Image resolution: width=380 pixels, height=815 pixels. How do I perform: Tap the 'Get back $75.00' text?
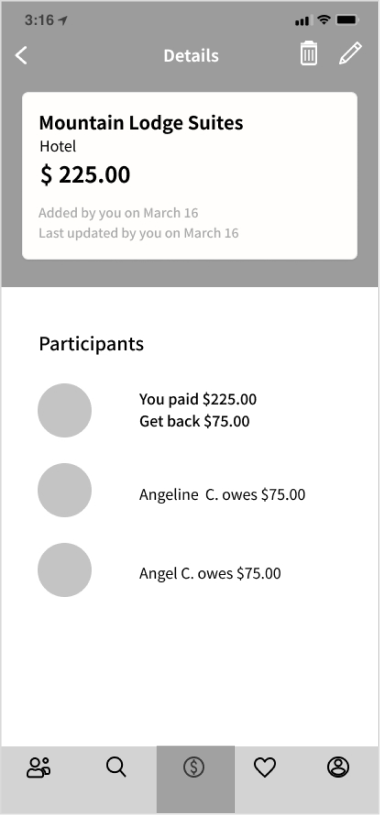194,421
